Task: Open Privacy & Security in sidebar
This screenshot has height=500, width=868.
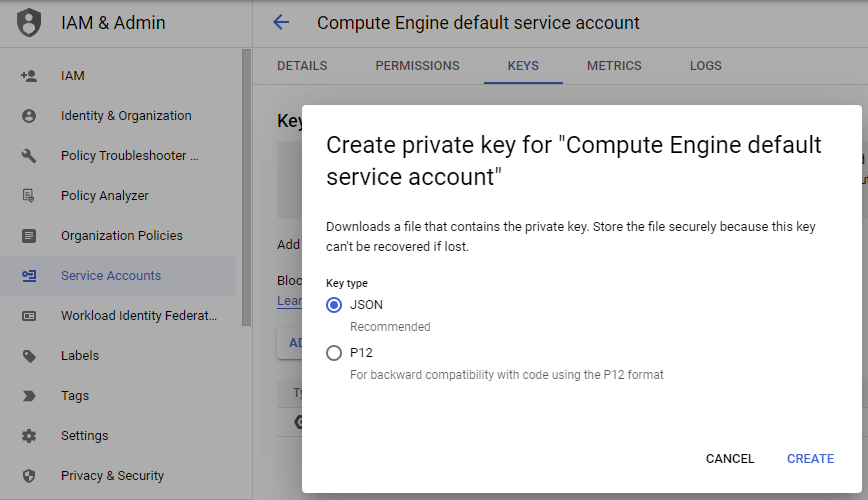Action: click(112, 476)
